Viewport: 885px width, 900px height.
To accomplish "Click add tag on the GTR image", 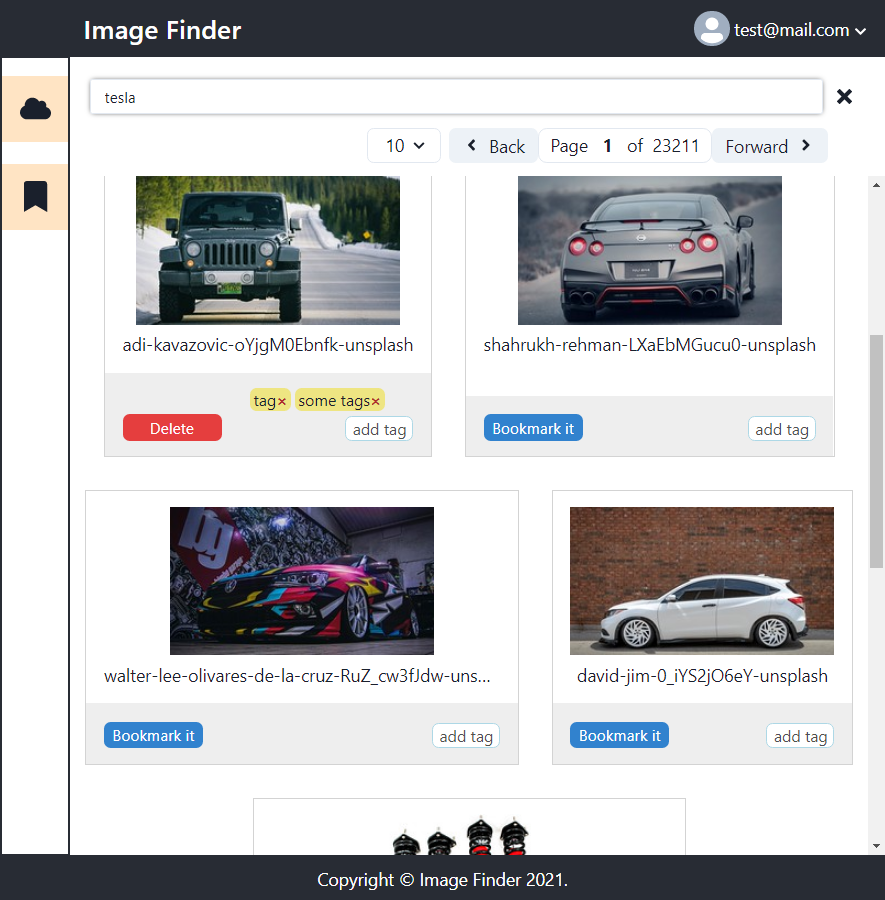I will click(x=781, y=428).
